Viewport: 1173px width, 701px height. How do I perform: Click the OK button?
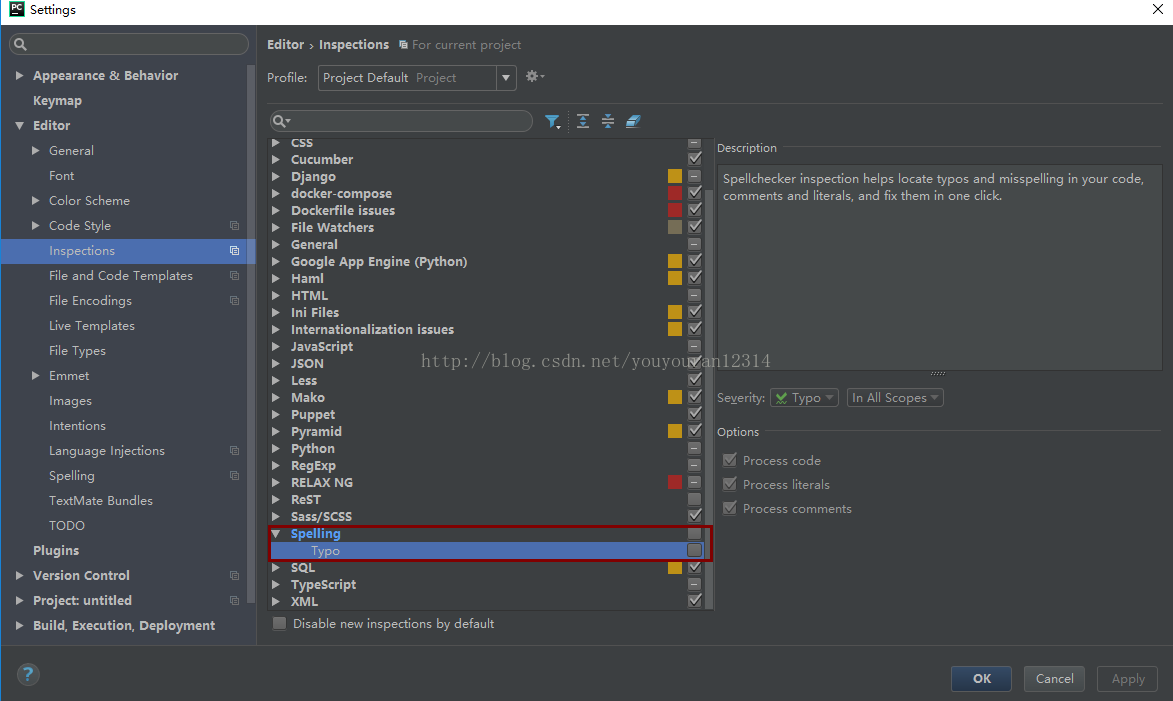(981, 679)
